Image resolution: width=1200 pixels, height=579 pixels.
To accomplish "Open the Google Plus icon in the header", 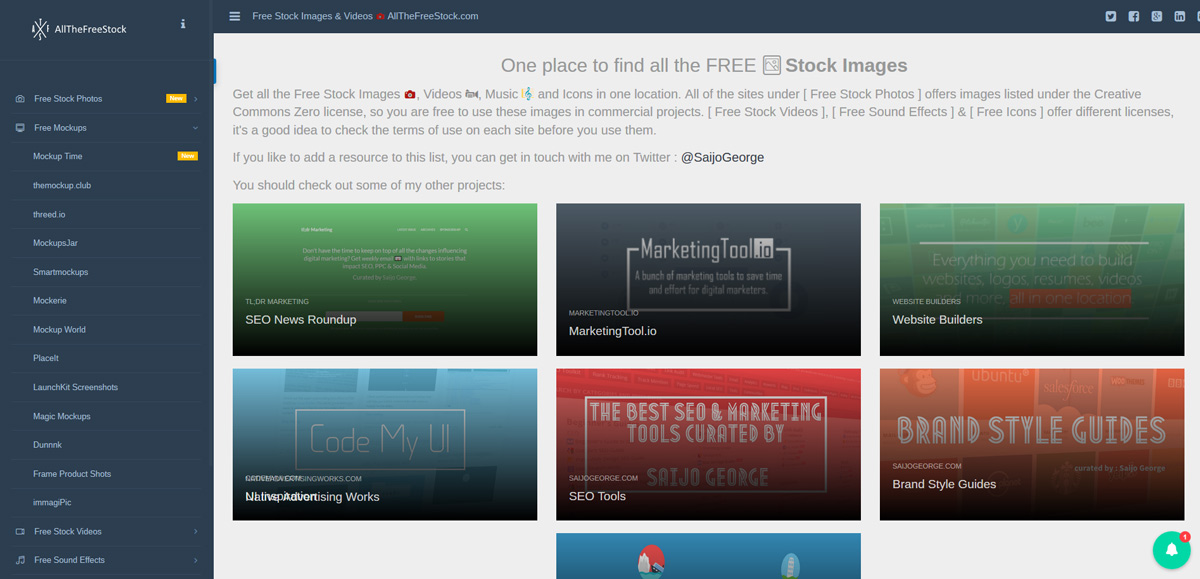I will coord(1157,16).
